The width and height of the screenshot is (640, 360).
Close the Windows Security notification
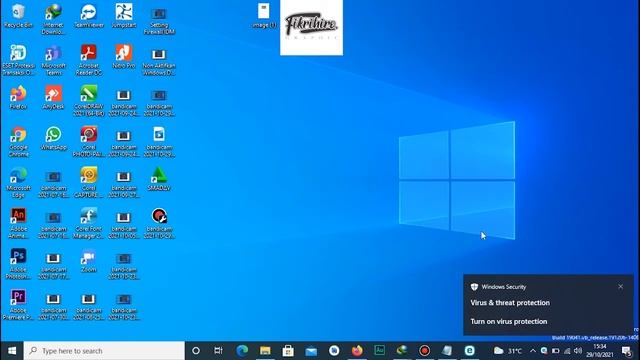[x=620, y=287]
